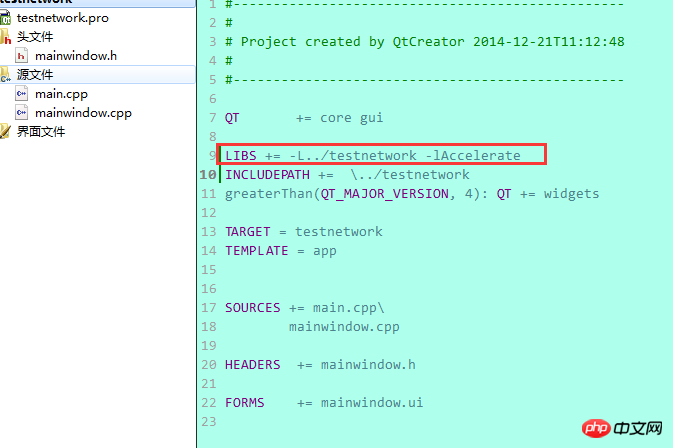Click the HEADERS += mainwindow.h line
This screenshot has height=448, width=673.
click(x=320, y=365)
